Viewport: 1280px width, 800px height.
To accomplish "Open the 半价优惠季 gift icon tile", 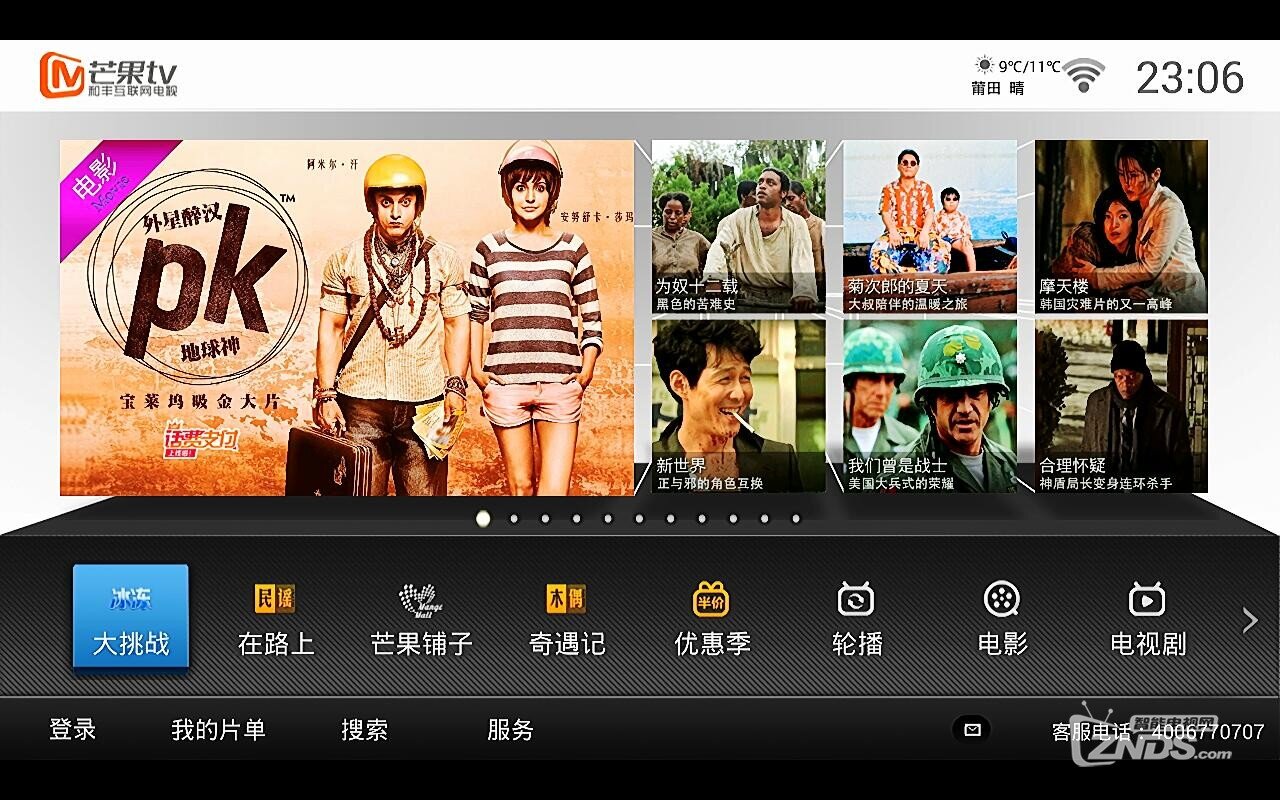I will pyautogui.click(x=711, y=621).
